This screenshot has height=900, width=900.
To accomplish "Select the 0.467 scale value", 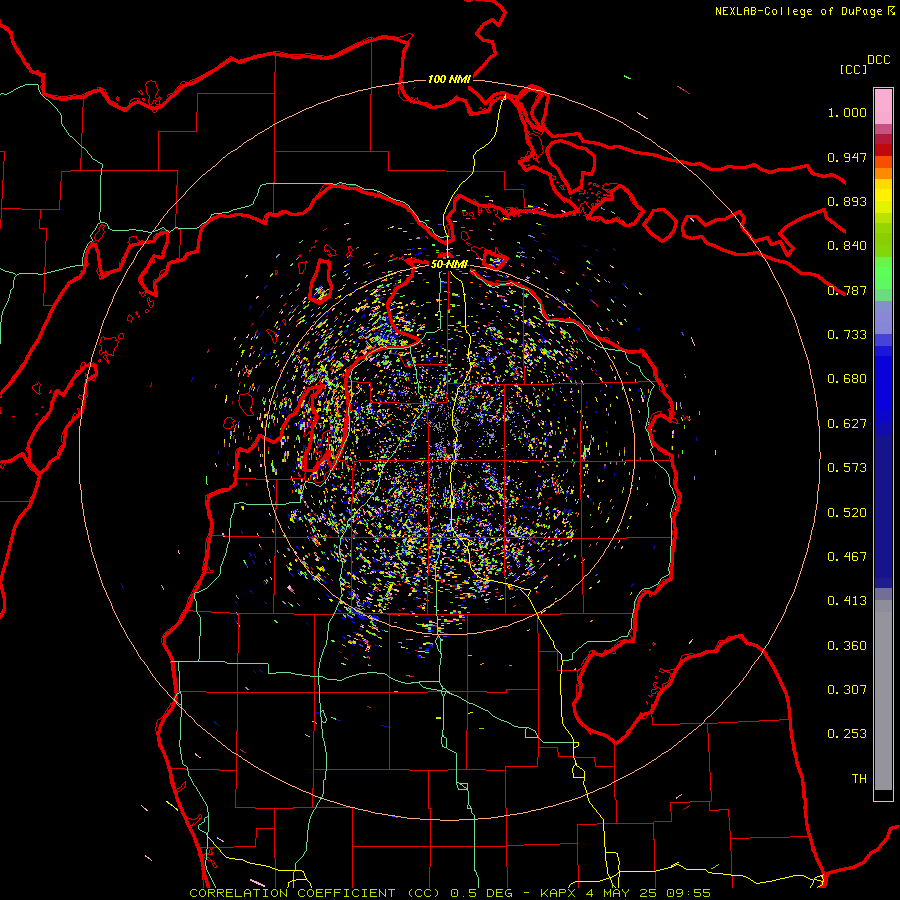I will point(847,557).
